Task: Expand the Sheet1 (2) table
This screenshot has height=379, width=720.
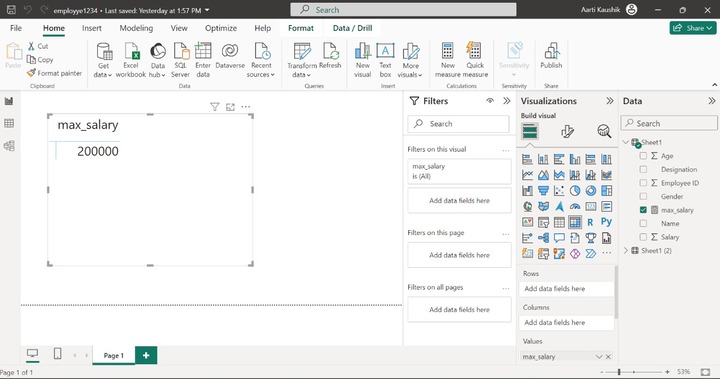Action: point(626,250)
